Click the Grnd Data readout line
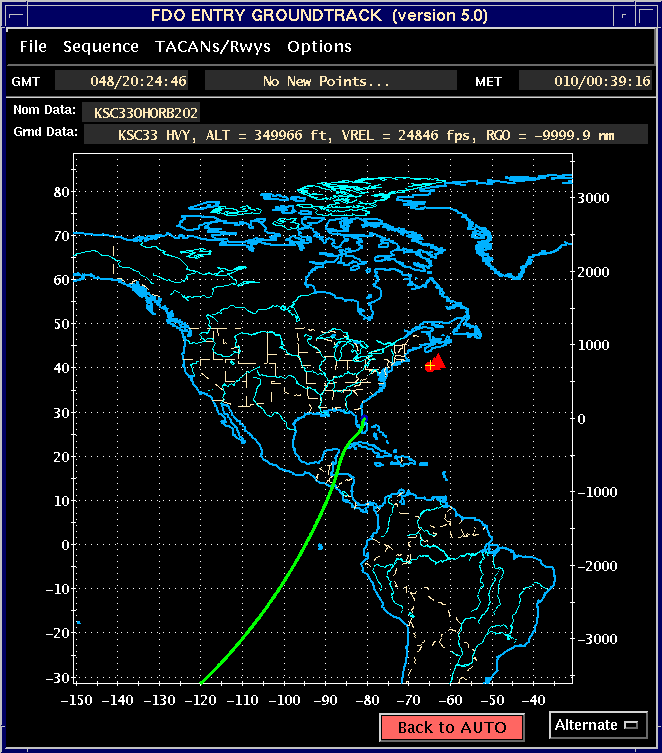Image resolution: width=662 pixels, height=753 pixels. click(x=366, y=134)
